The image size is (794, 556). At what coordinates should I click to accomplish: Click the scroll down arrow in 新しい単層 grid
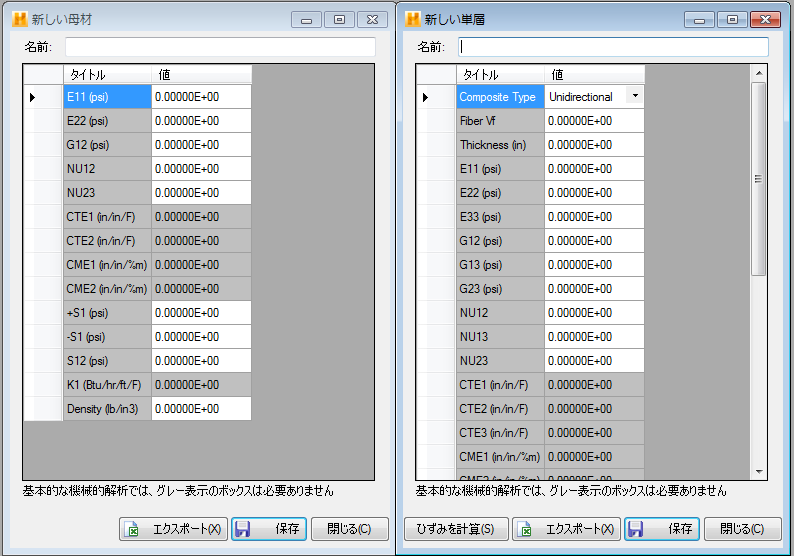point(759,471)
